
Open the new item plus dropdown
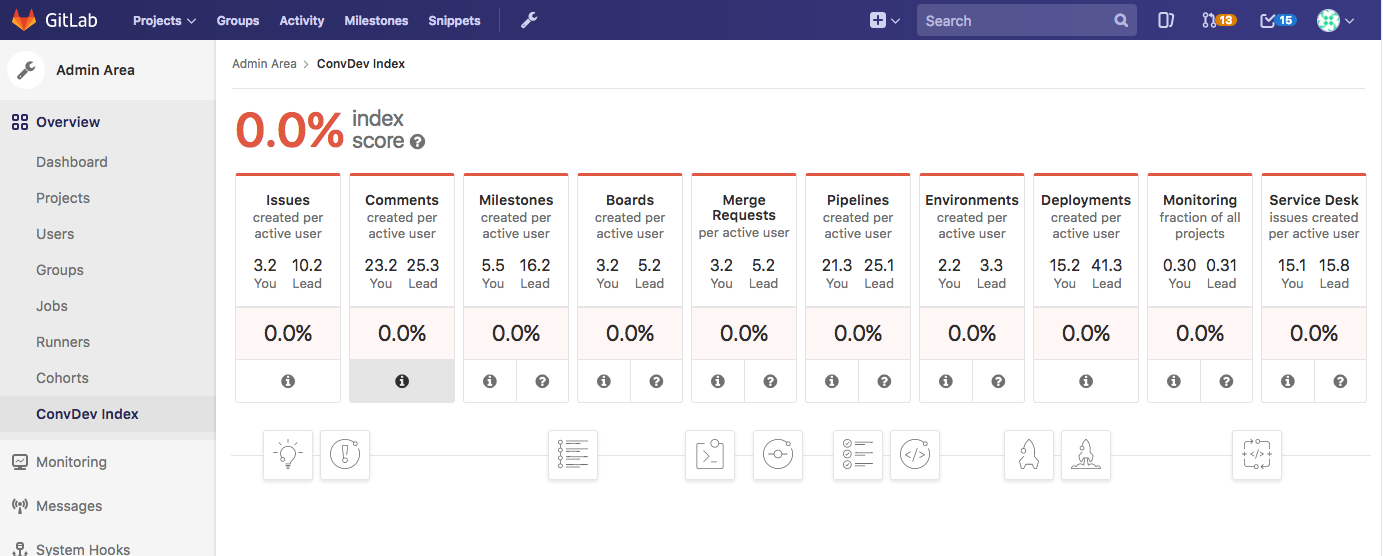pos(884,20)
